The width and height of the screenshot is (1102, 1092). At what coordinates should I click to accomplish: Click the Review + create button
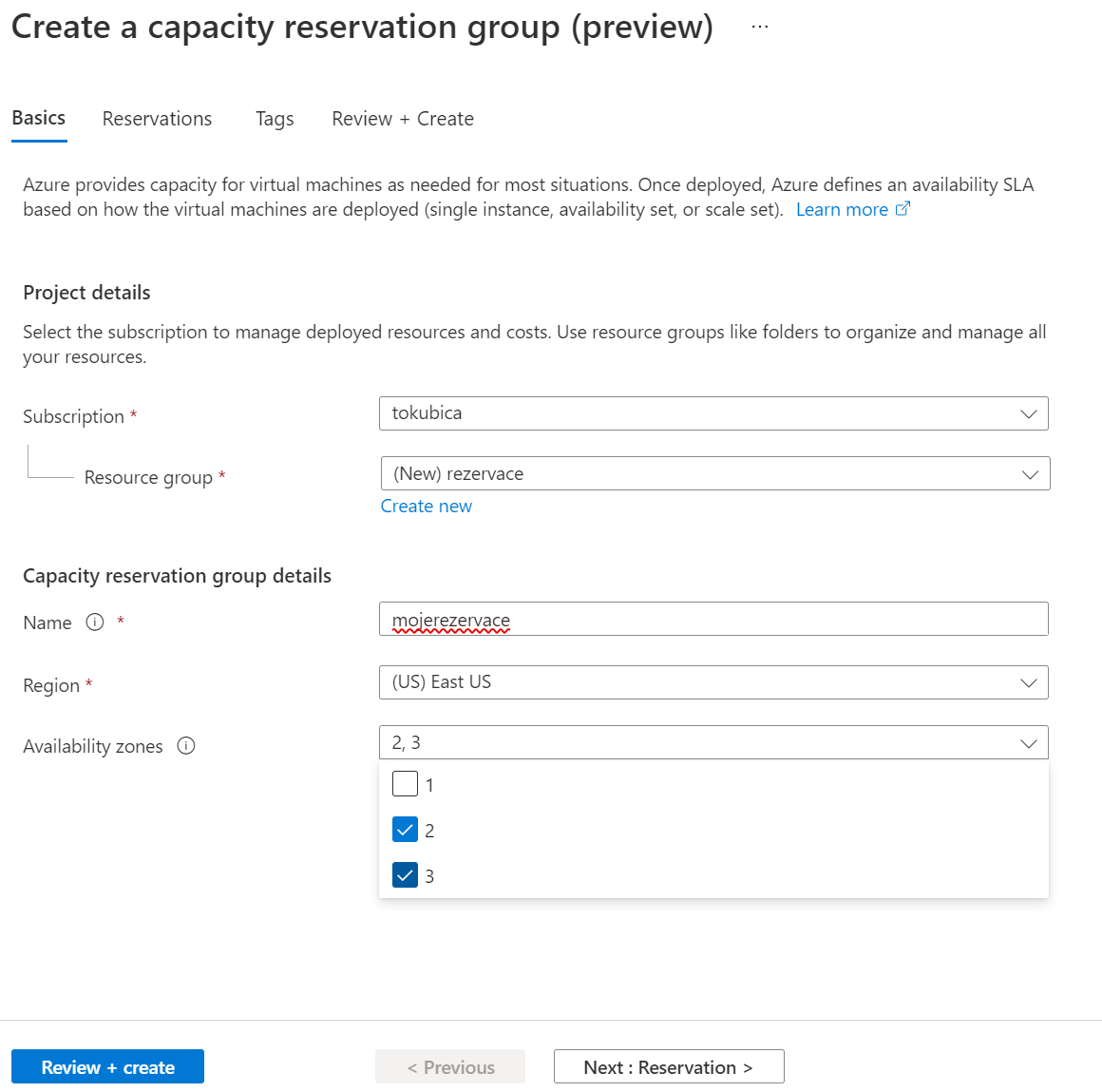pyautogui.click(x=107, y=1067)
